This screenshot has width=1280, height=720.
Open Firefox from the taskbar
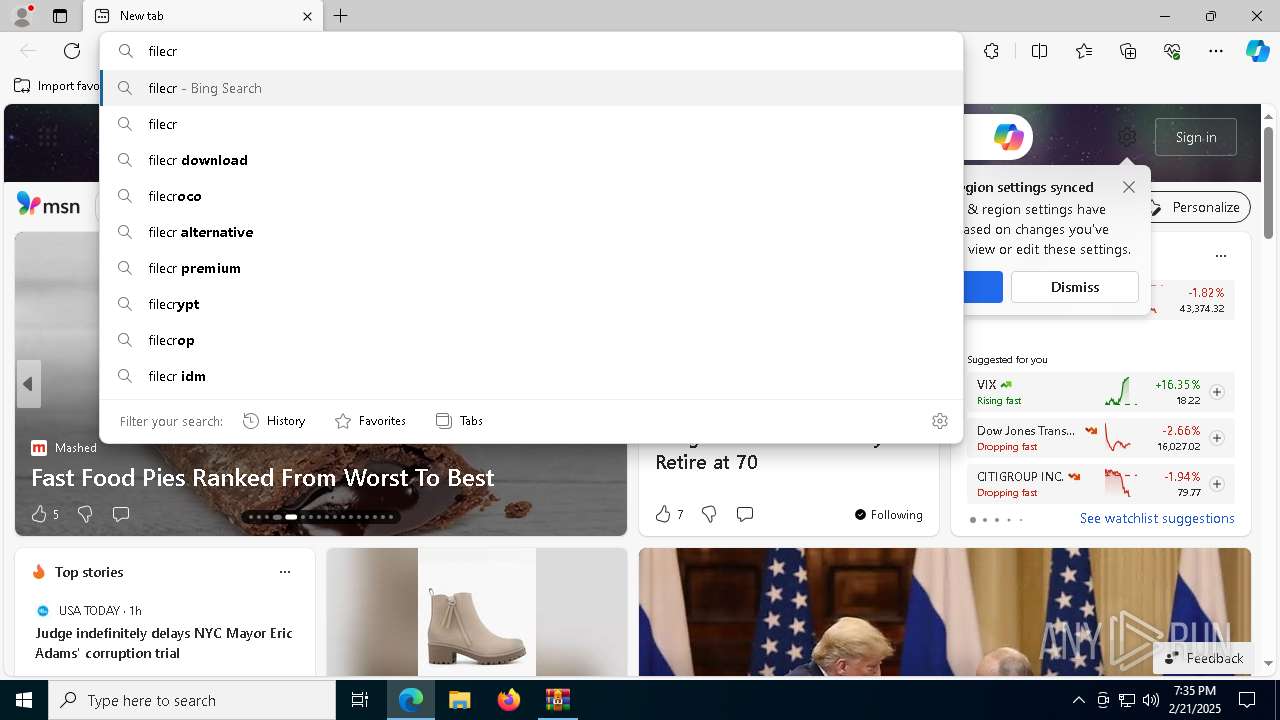click(509, 701)
